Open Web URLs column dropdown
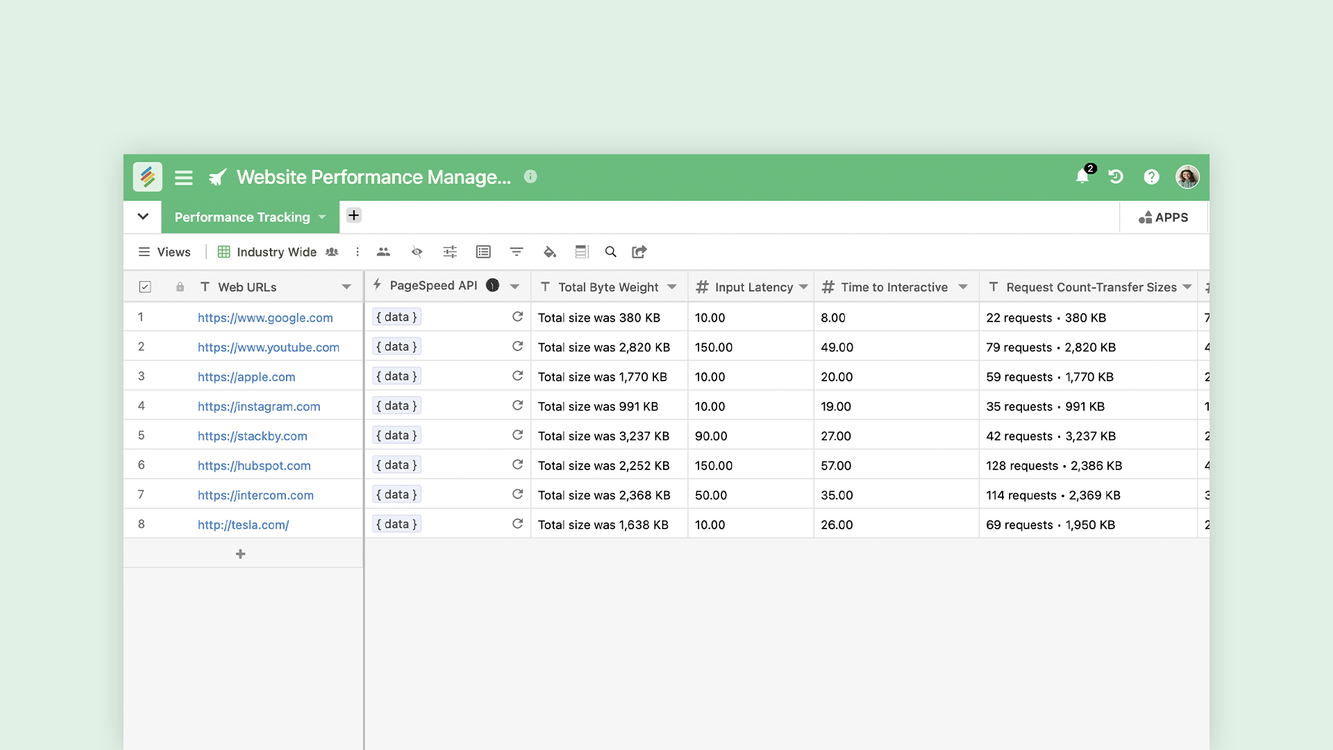The image size is (1333, 750). coord(346,287)
